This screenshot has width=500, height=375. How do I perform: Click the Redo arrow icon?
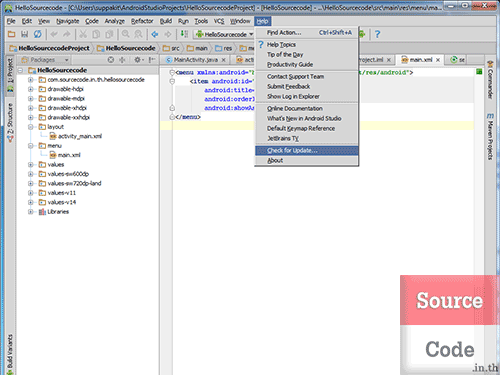pos(67,34)
